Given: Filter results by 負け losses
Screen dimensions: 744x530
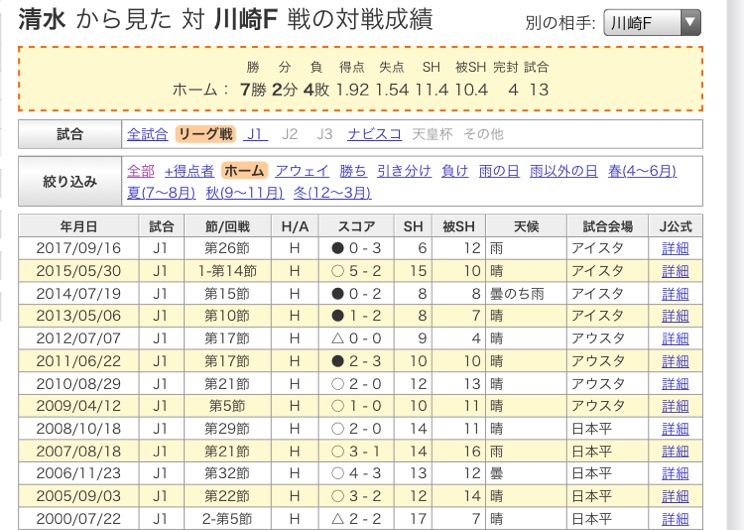Looking at the screenshot, I should (454, 171).
